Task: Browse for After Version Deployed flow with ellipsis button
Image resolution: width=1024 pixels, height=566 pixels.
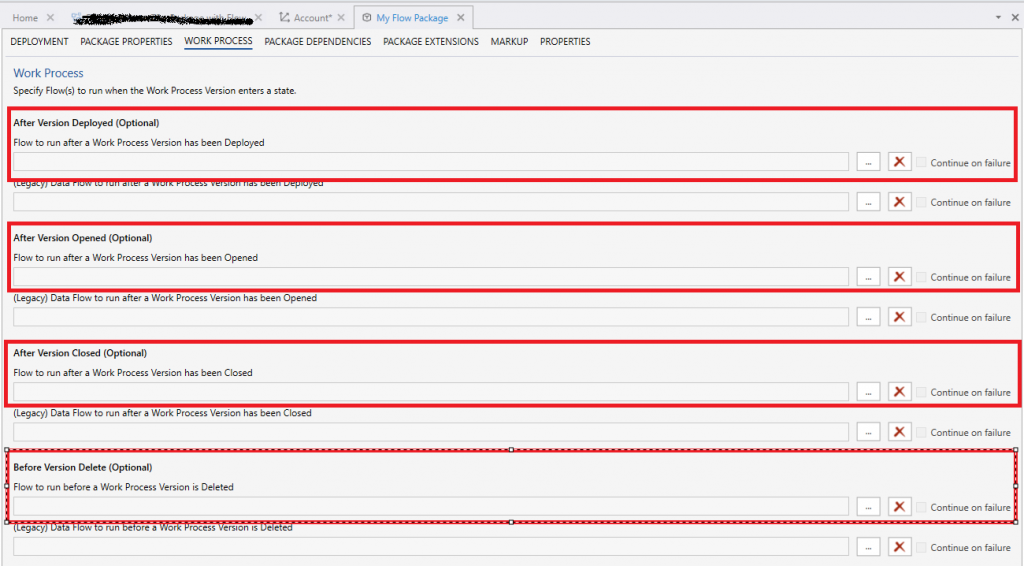Action: (868, 162)
